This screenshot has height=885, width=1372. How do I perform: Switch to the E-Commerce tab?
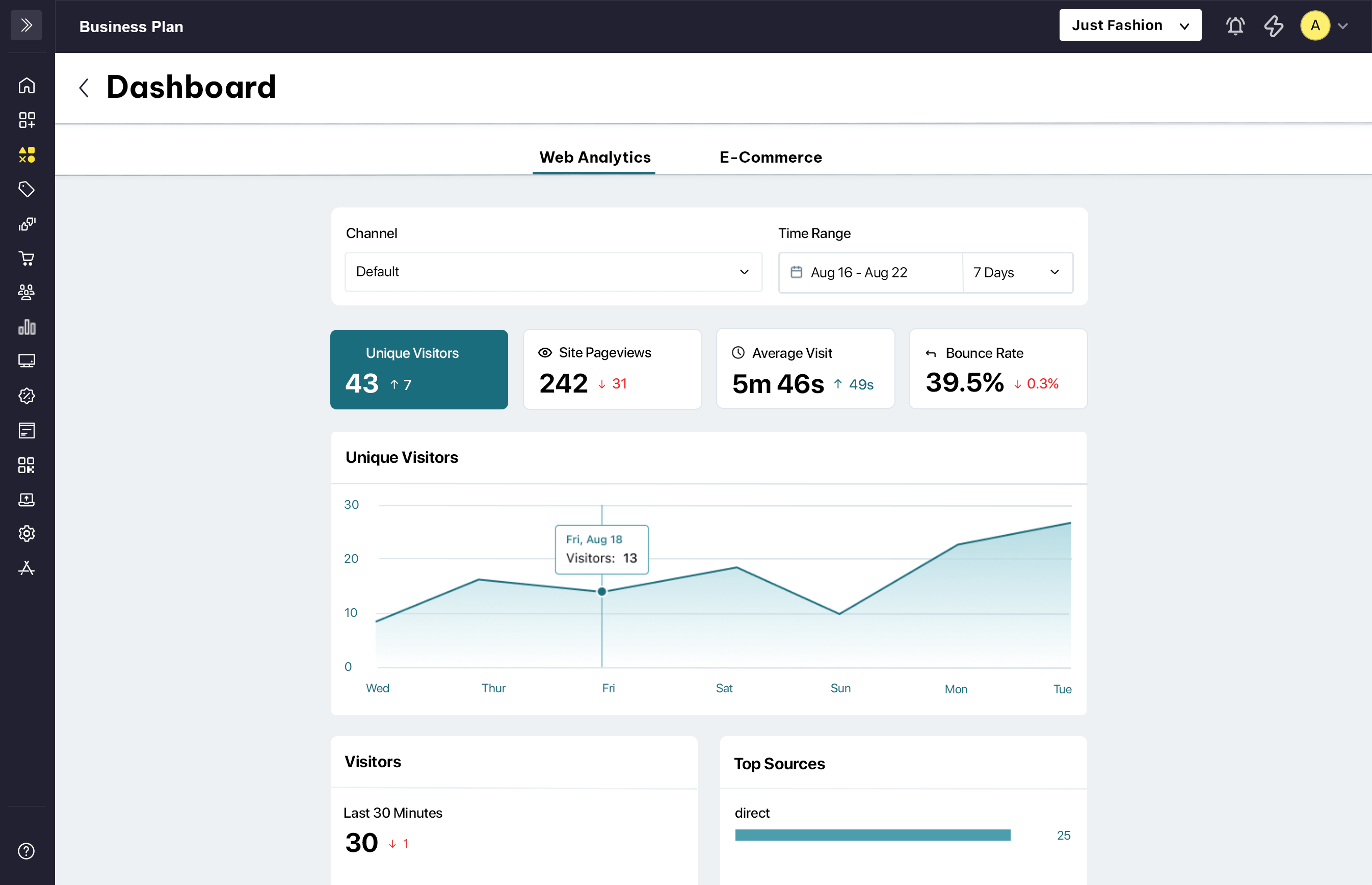[770, 157]
